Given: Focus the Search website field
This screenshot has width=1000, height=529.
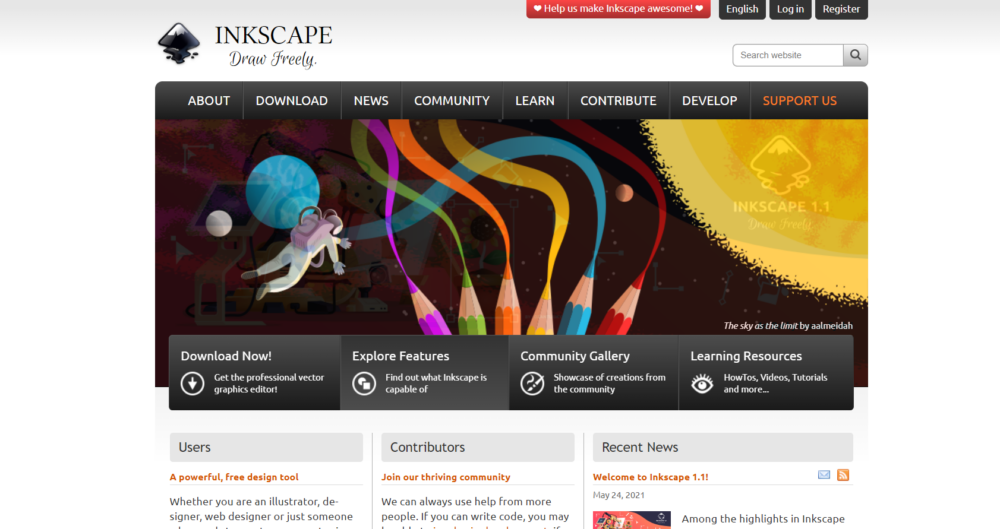Looking at the screenshot, I should (788, 55).
